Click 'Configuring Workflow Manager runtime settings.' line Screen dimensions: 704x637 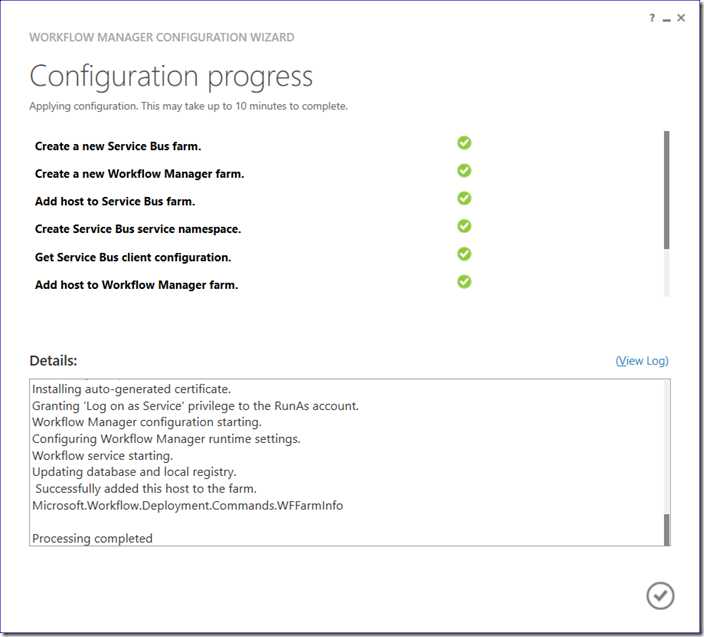(x=166, y=439)
